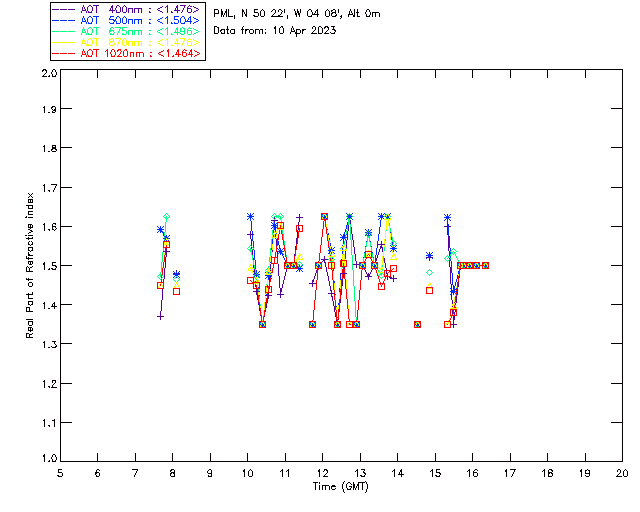Viewport: 640px width, 512px height.
Task: Click the x-axis label 14
Action: [x=398, y=473]
